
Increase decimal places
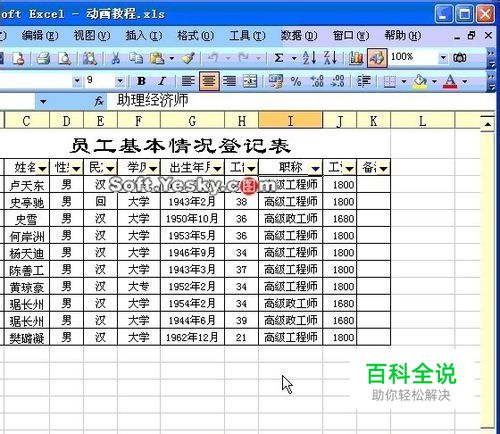(317, 81)
